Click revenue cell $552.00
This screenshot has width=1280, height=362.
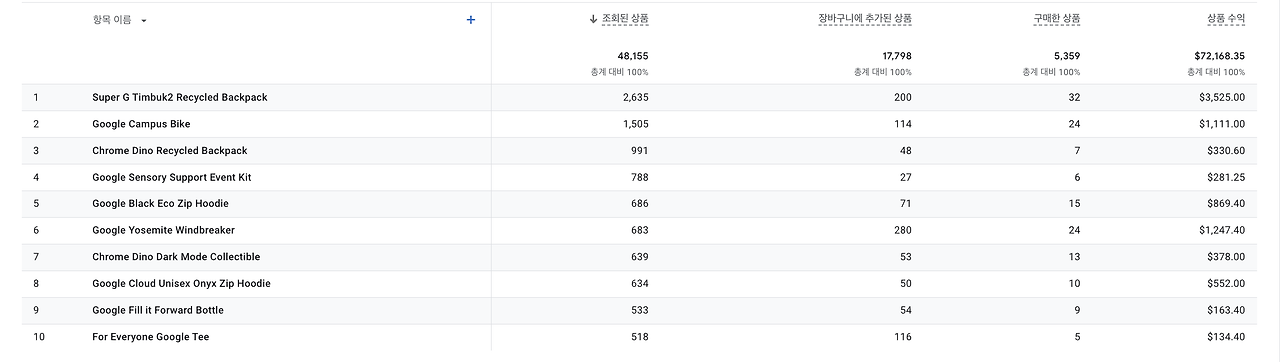[x=1226, y=284]
